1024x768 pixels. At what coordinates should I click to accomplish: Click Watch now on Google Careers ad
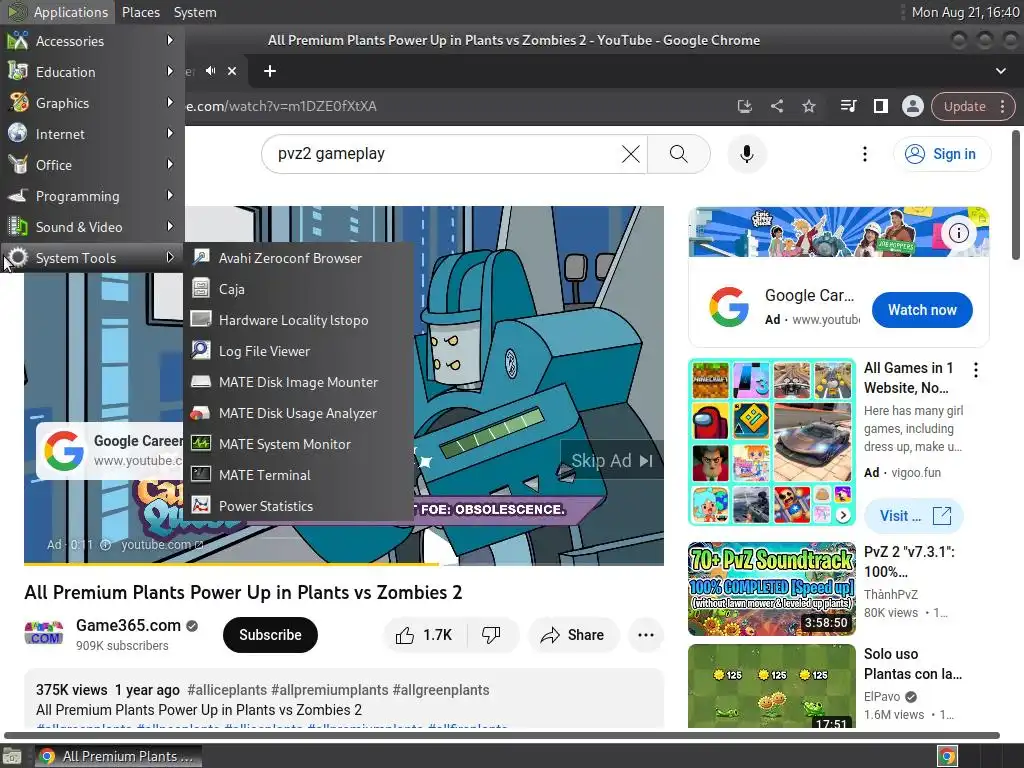pos(921,310)
